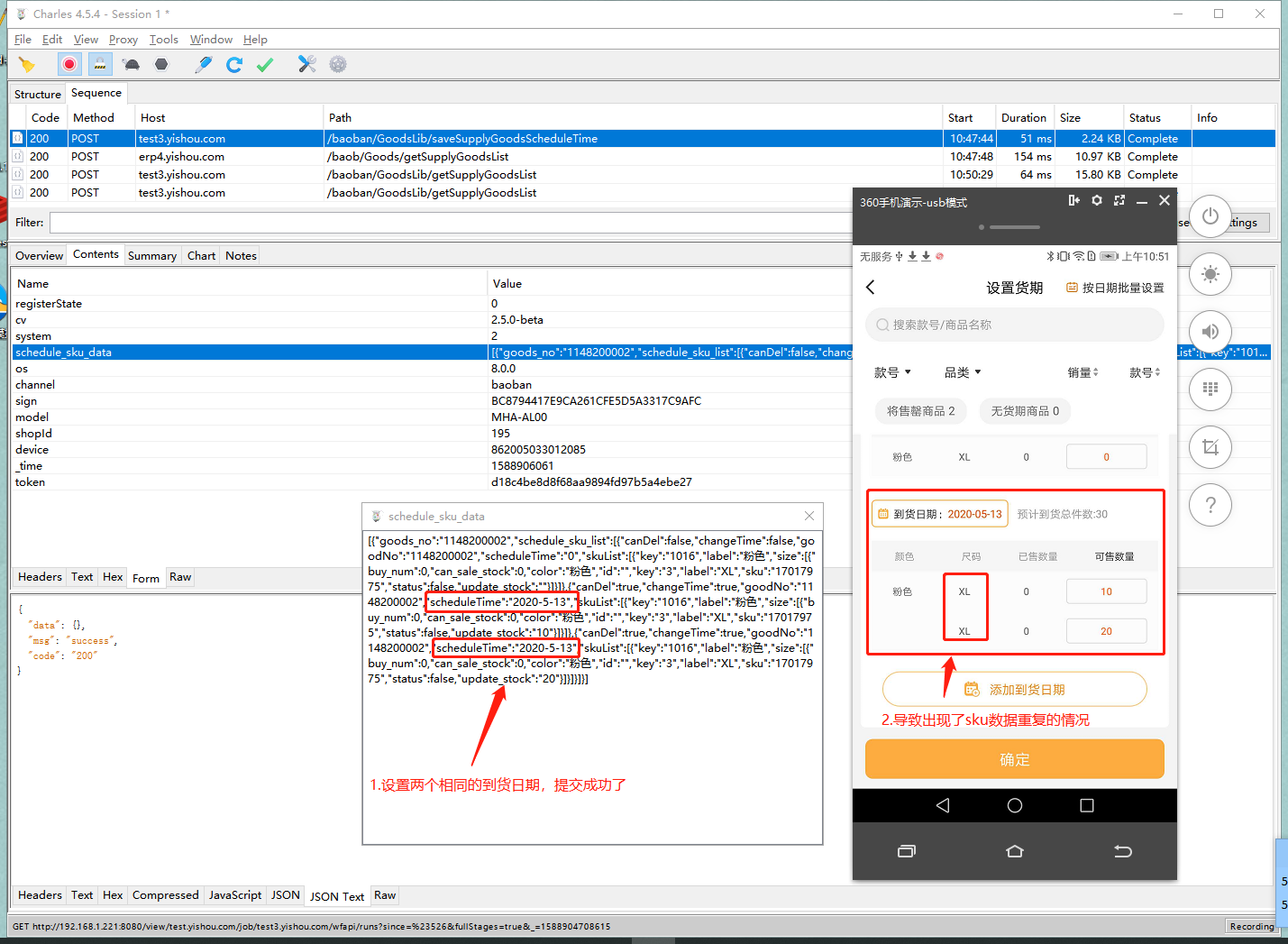Tap the 将售罄商品 2 chip
This screenshot has height=944, width=1288.
coord(920,411)
